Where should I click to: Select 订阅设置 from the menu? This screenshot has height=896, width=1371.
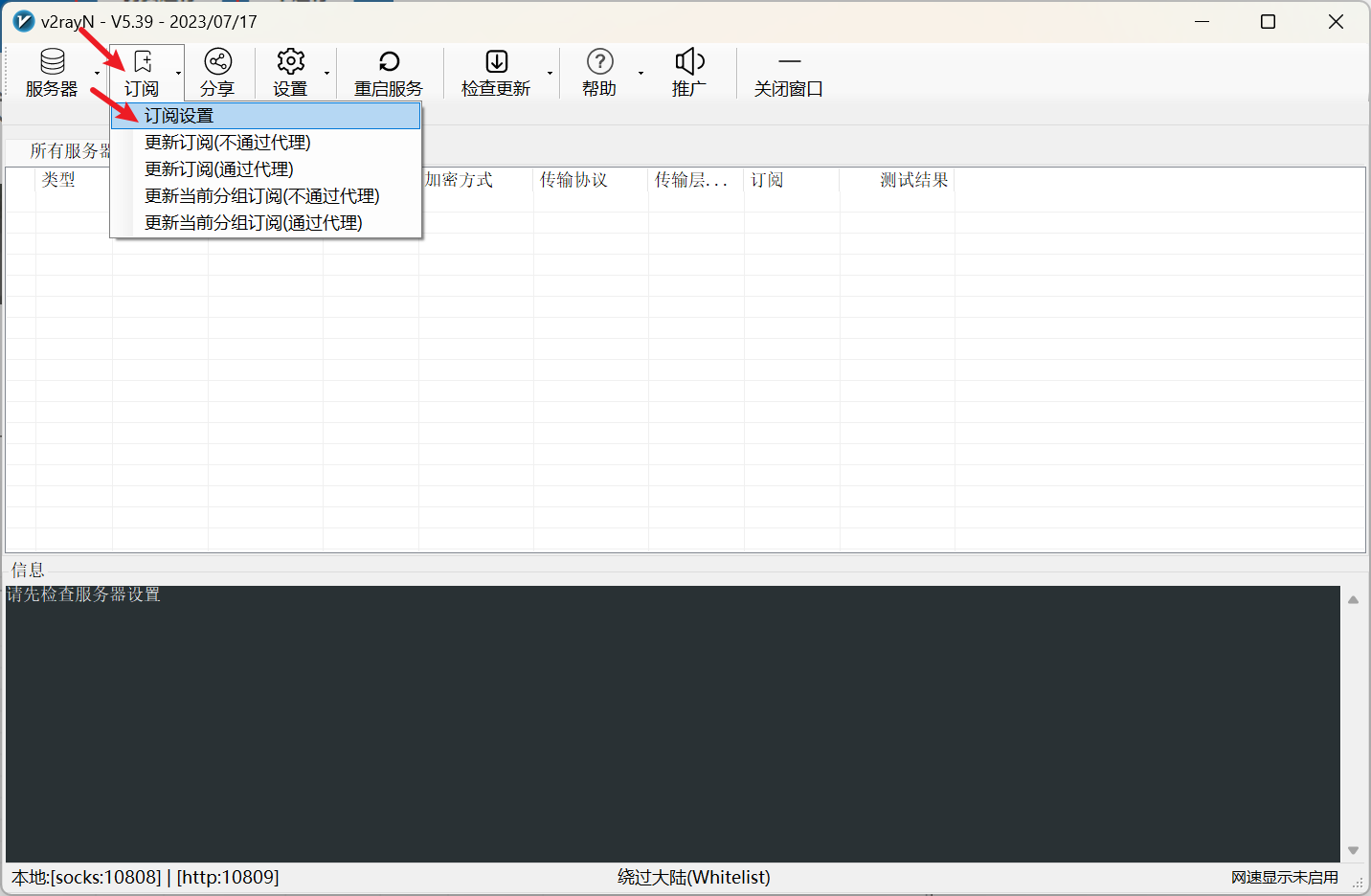(179, 116)
